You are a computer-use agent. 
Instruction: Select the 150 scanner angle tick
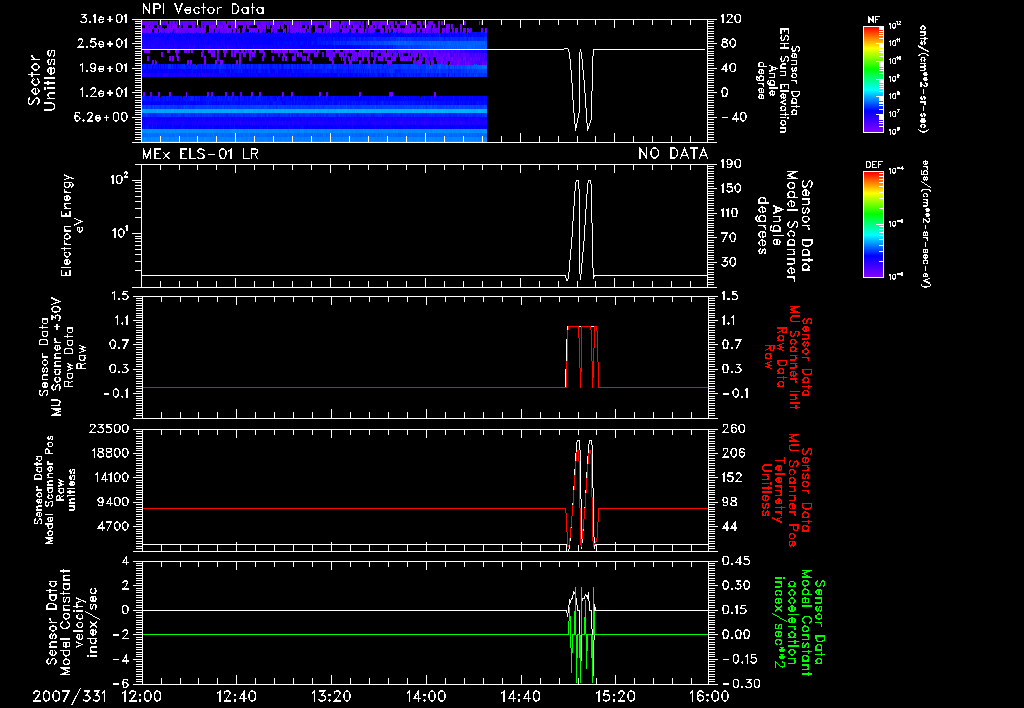pyautogui.click(x=731, y=188)
